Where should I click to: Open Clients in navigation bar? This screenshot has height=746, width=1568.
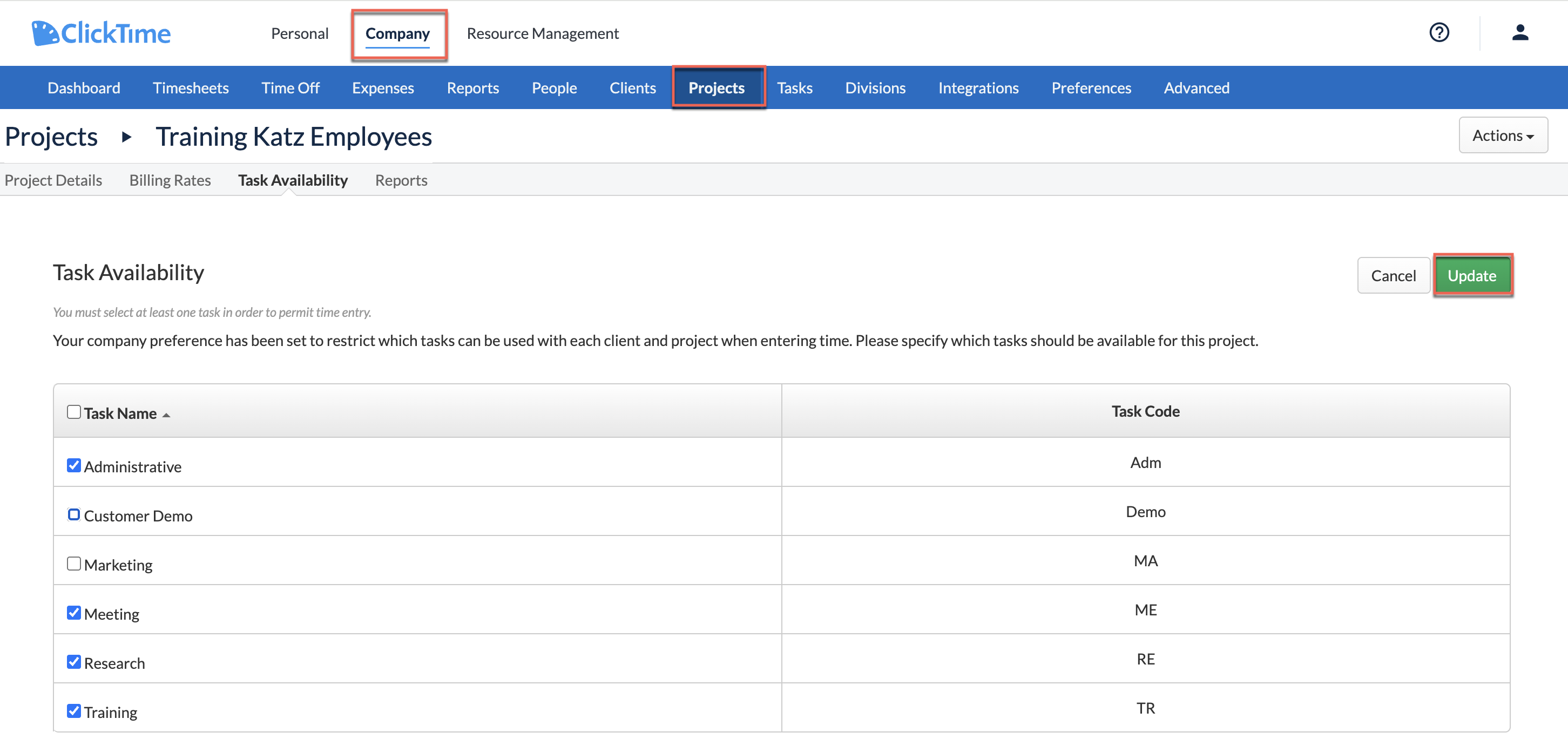pos(632,87)
